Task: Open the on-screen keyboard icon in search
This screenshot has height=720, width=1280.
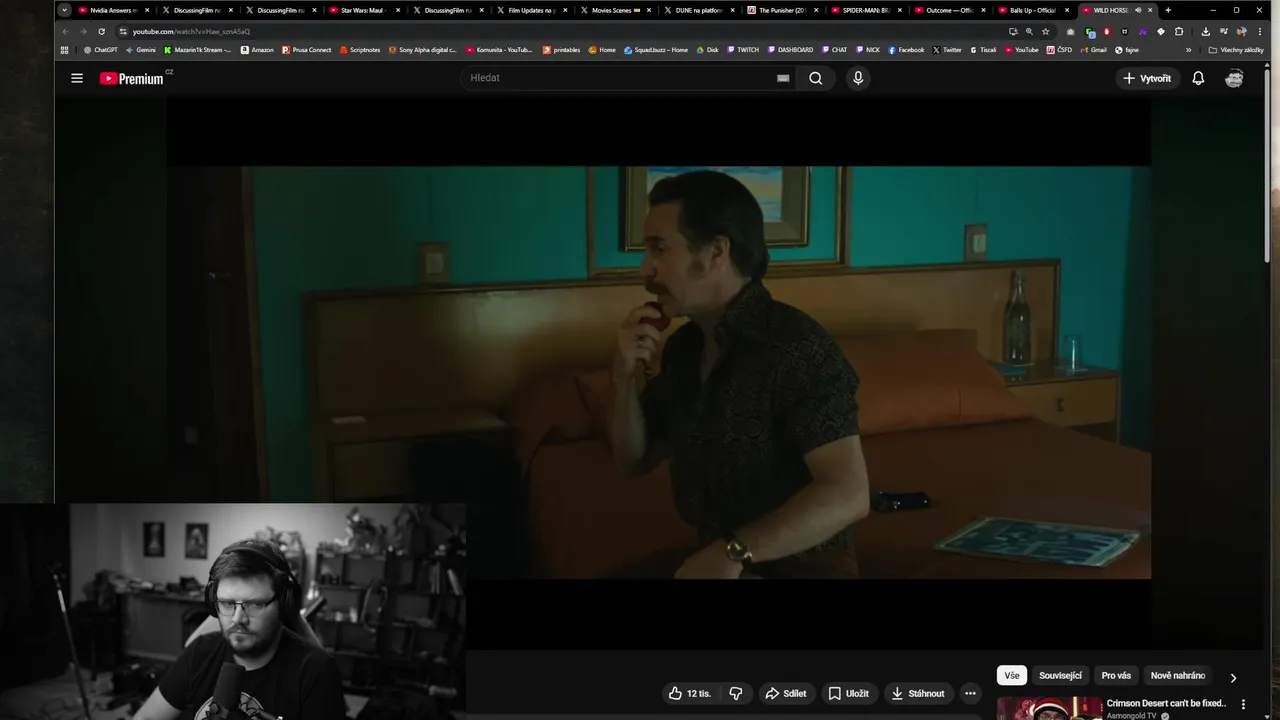Action: [x=783, y=78]
